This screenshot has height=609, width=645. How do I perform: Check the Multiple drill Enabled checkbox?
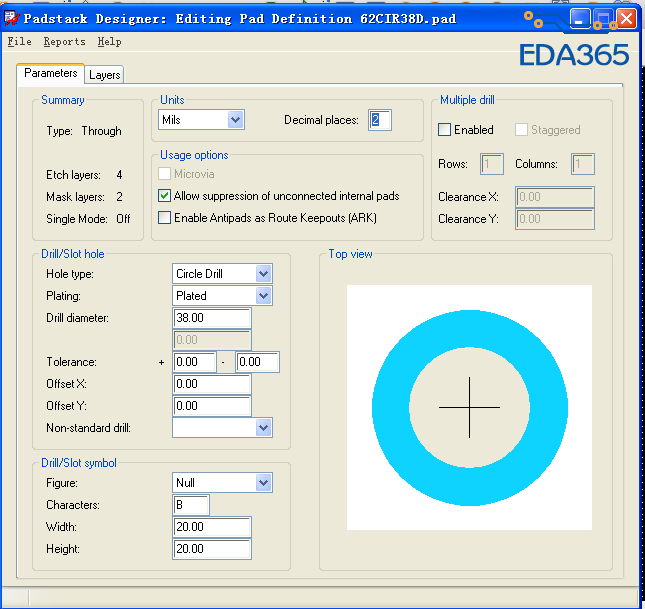click(445, 130)
